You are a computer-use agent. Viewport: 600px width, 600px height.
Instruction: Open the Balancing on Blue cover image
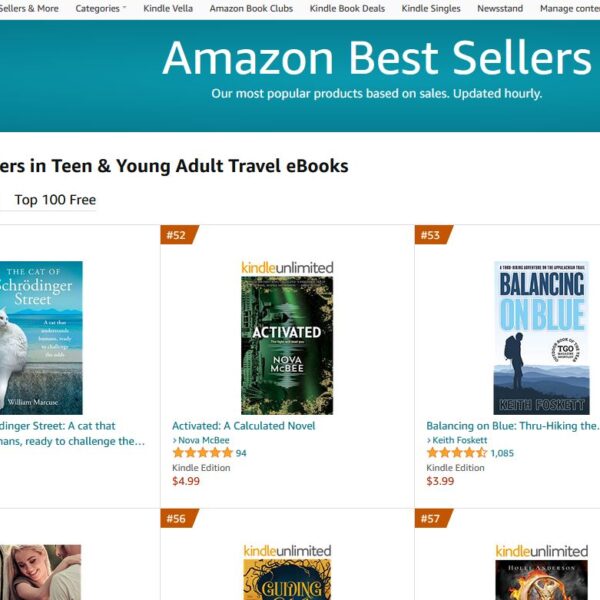tap(541, 338)
